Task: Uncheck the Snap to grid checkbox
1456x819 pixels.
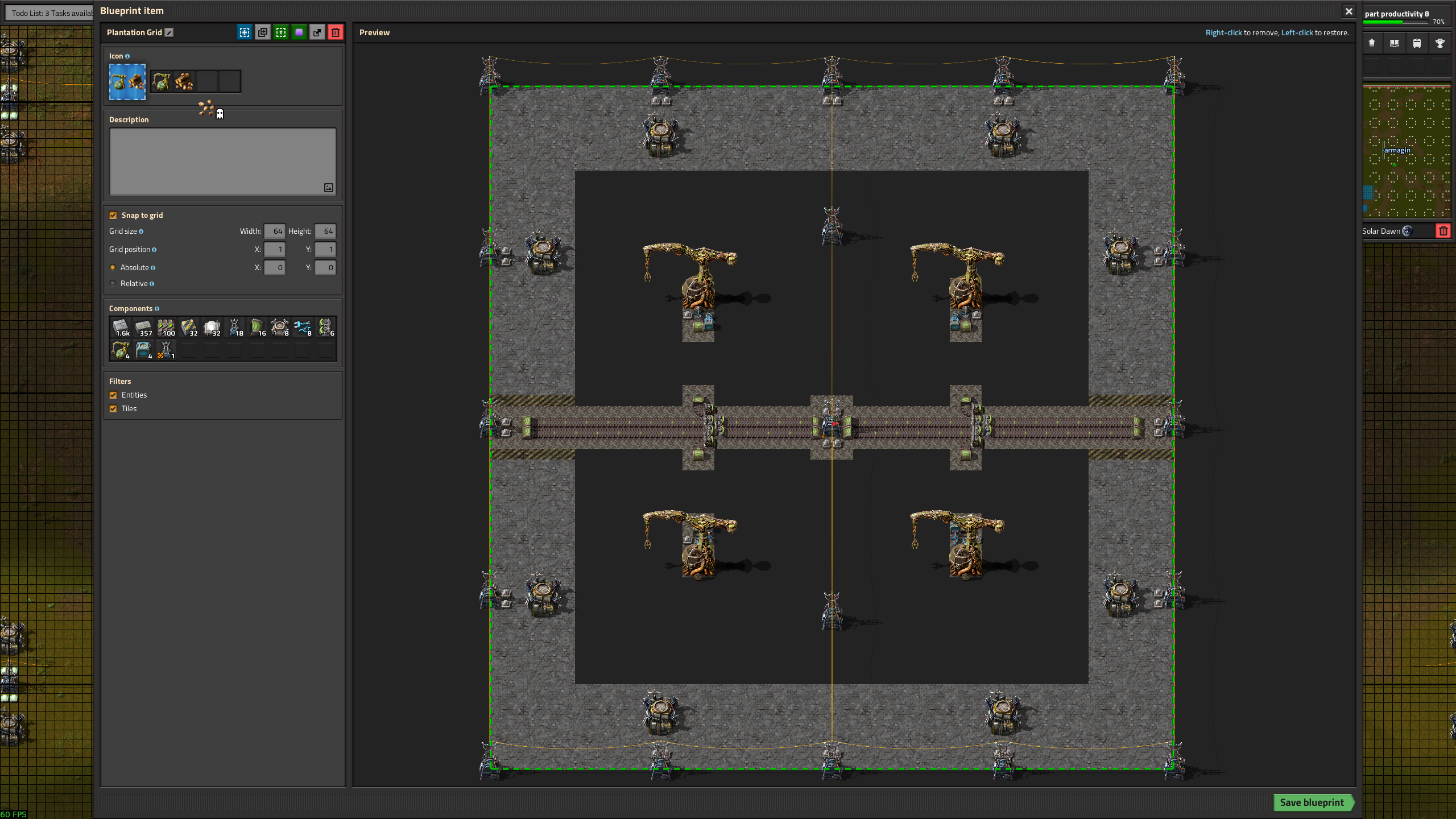Action: [113, 216]
